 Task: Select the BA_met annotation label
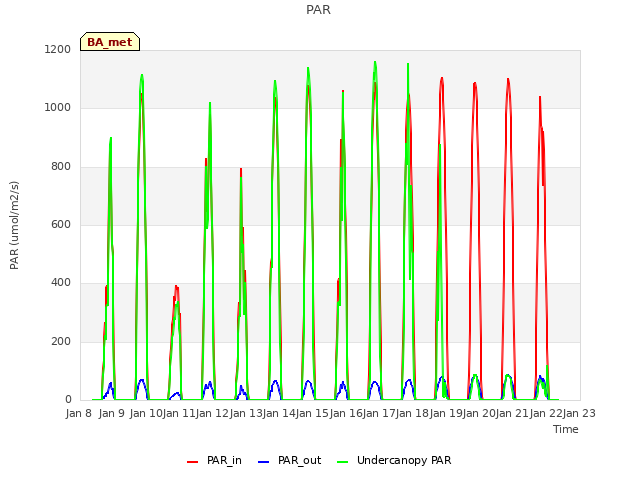point(110,42)
